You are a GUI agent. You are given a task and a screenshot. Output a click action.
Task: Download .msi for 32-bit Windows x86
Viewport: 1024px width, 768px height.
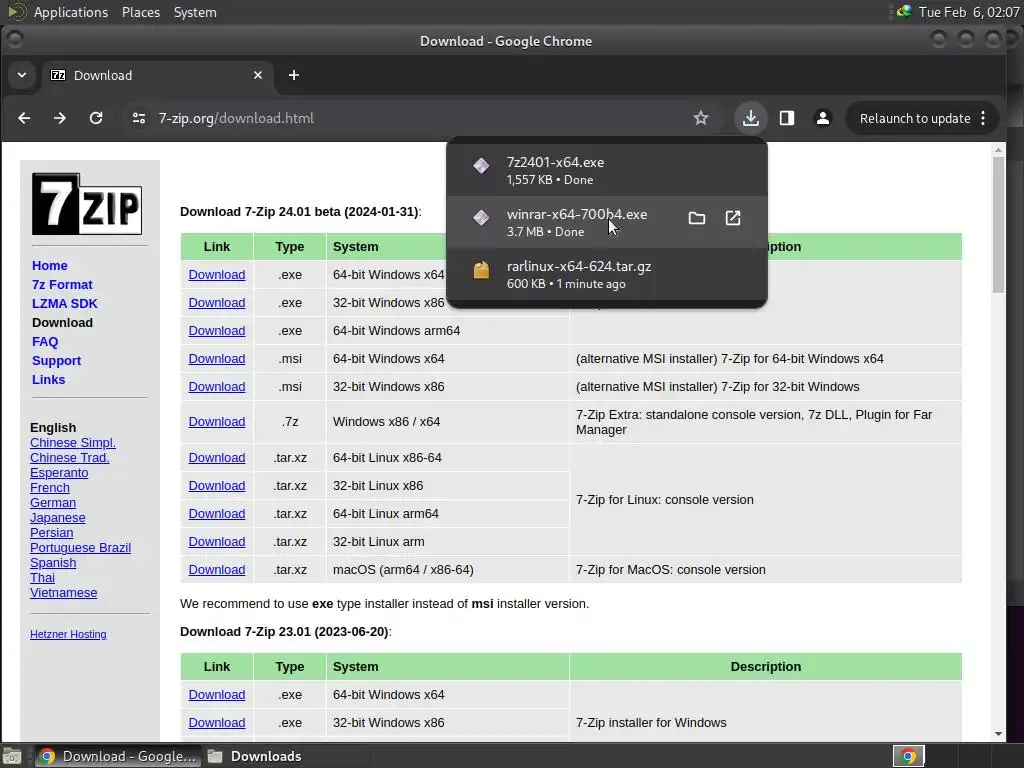point(217,387)
